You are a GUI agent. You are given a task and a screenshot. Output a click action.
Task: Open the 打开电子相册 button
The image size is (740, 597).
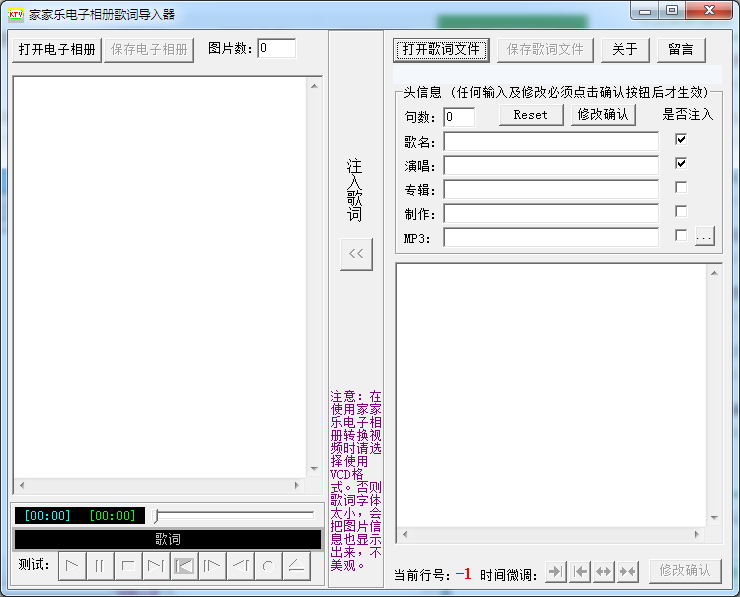pos(57,50)
